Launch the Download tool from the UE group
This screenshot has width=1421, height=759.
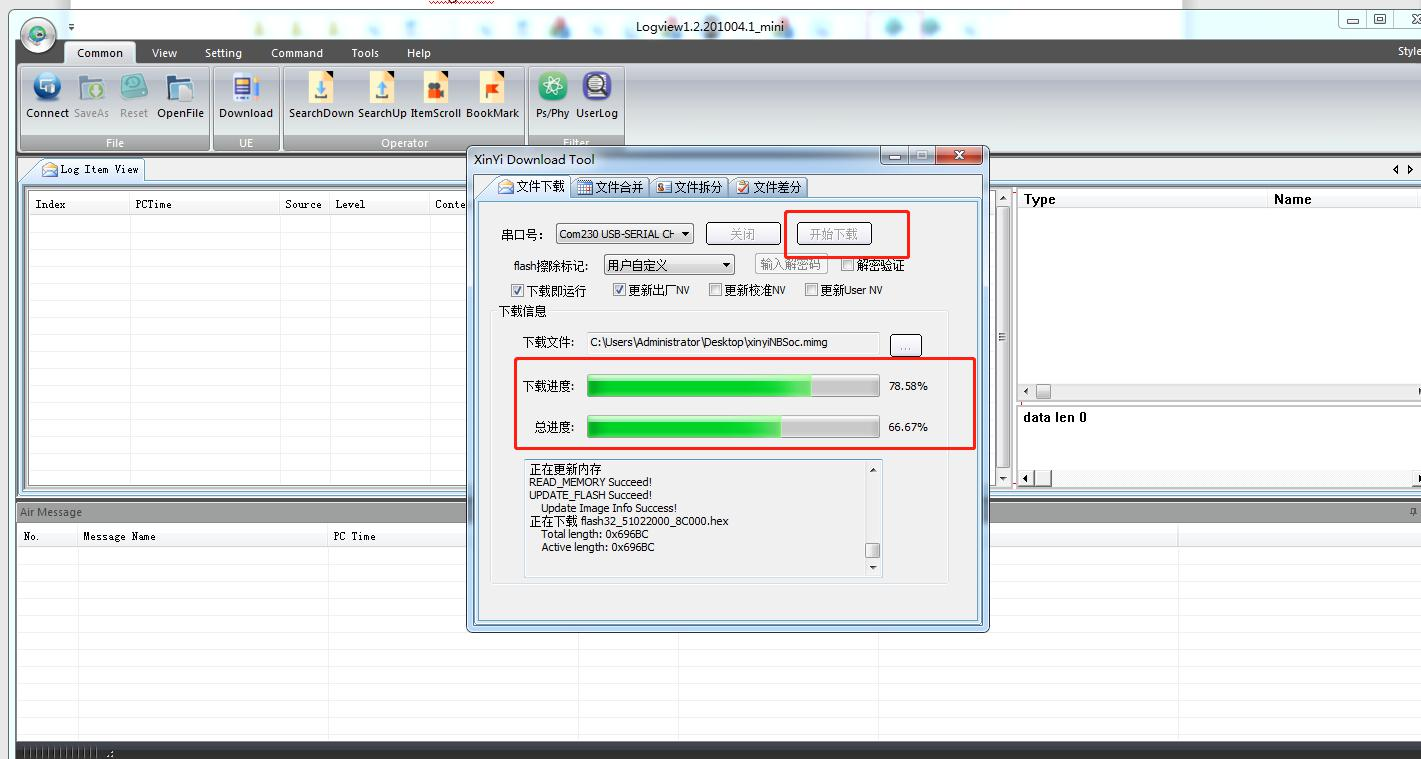[246, 88]
